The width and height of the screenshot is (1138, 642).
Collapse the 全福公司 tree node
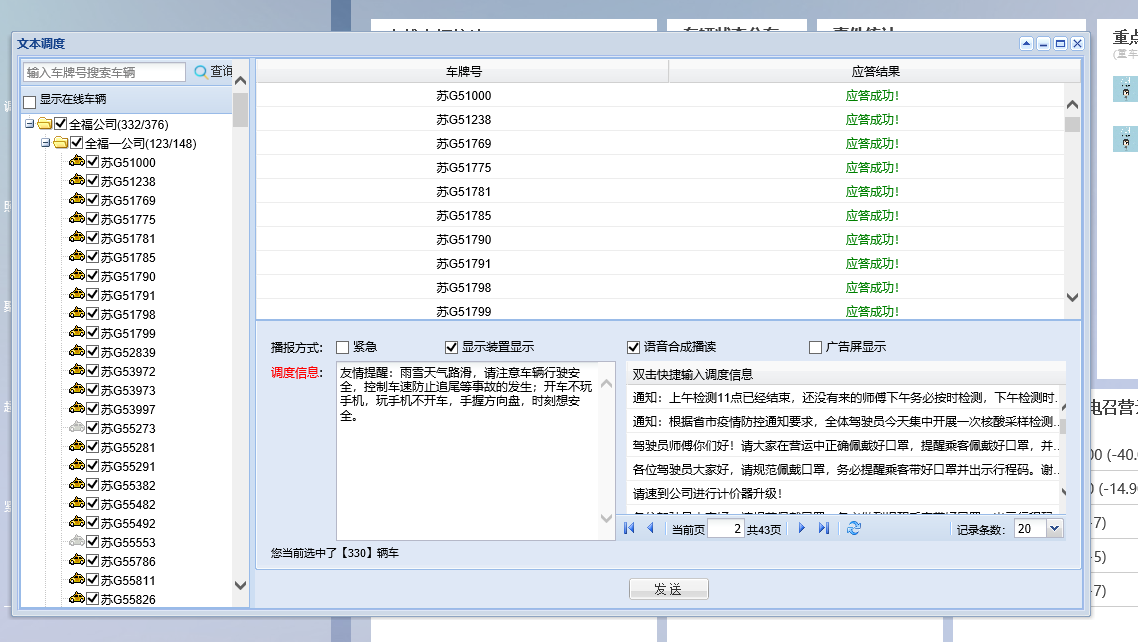pos(30,124)
